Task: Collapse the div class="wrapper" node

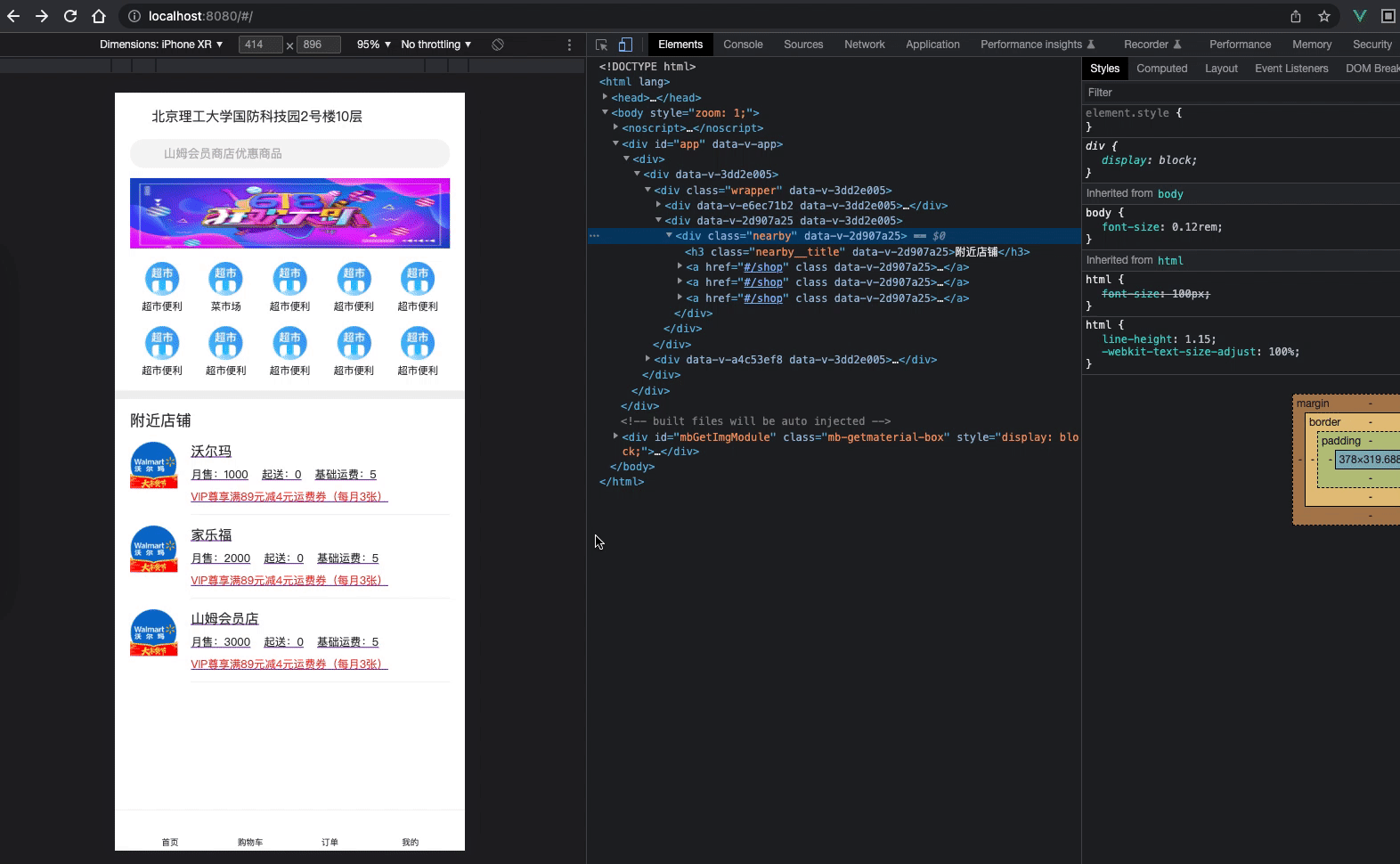Action: 647,190
